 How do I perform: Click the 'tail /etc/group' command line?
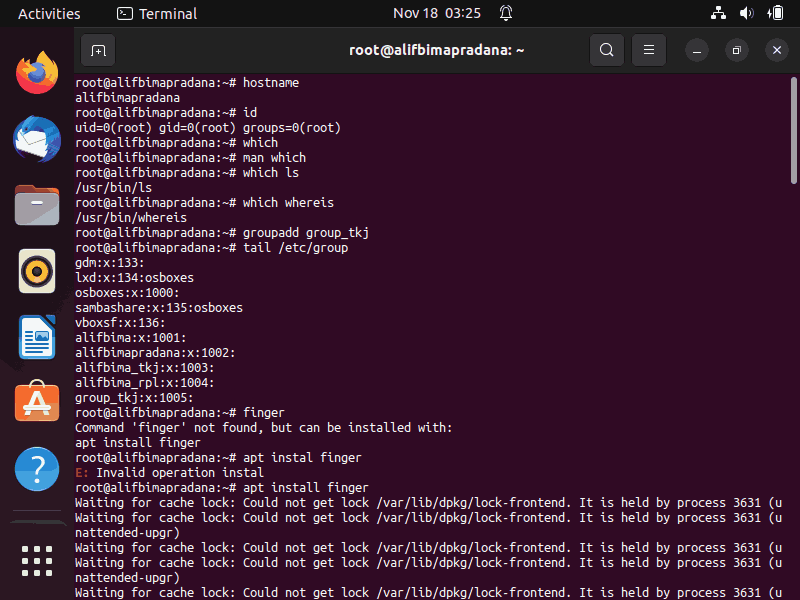coord(212,248)
